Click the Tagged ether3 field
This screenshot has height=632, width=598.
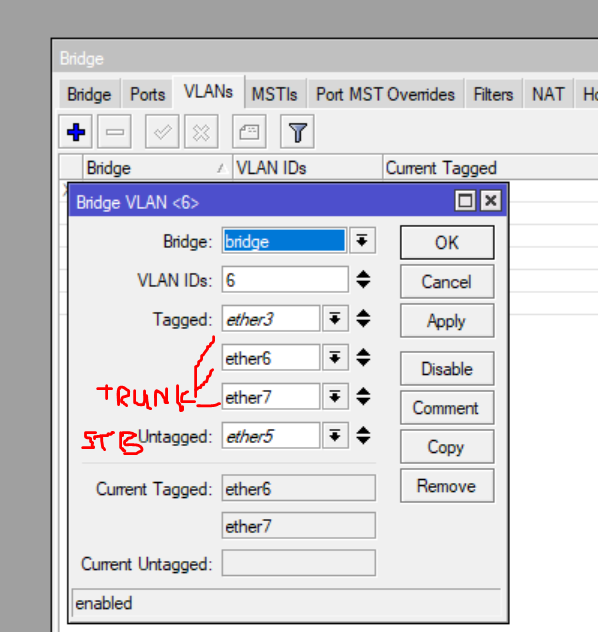(x=271, y=319)
